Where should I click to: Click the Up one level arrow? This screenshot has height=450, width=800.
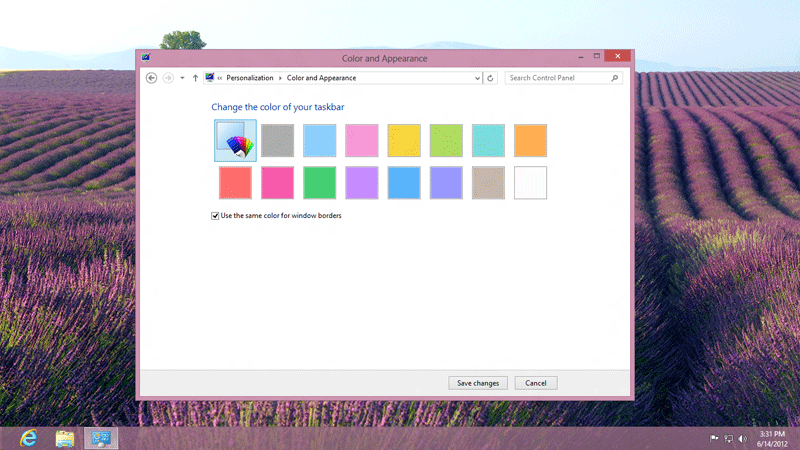tap(195, 78)
